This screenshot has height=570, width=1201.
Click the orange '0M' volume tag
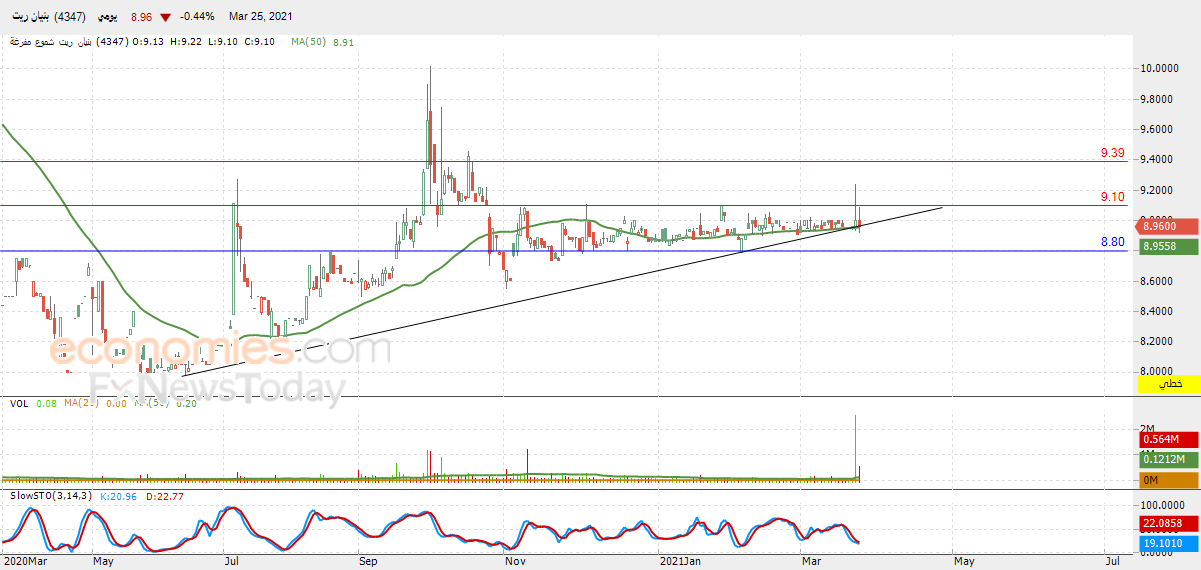pyautogui.click(x=1169, y=481)
